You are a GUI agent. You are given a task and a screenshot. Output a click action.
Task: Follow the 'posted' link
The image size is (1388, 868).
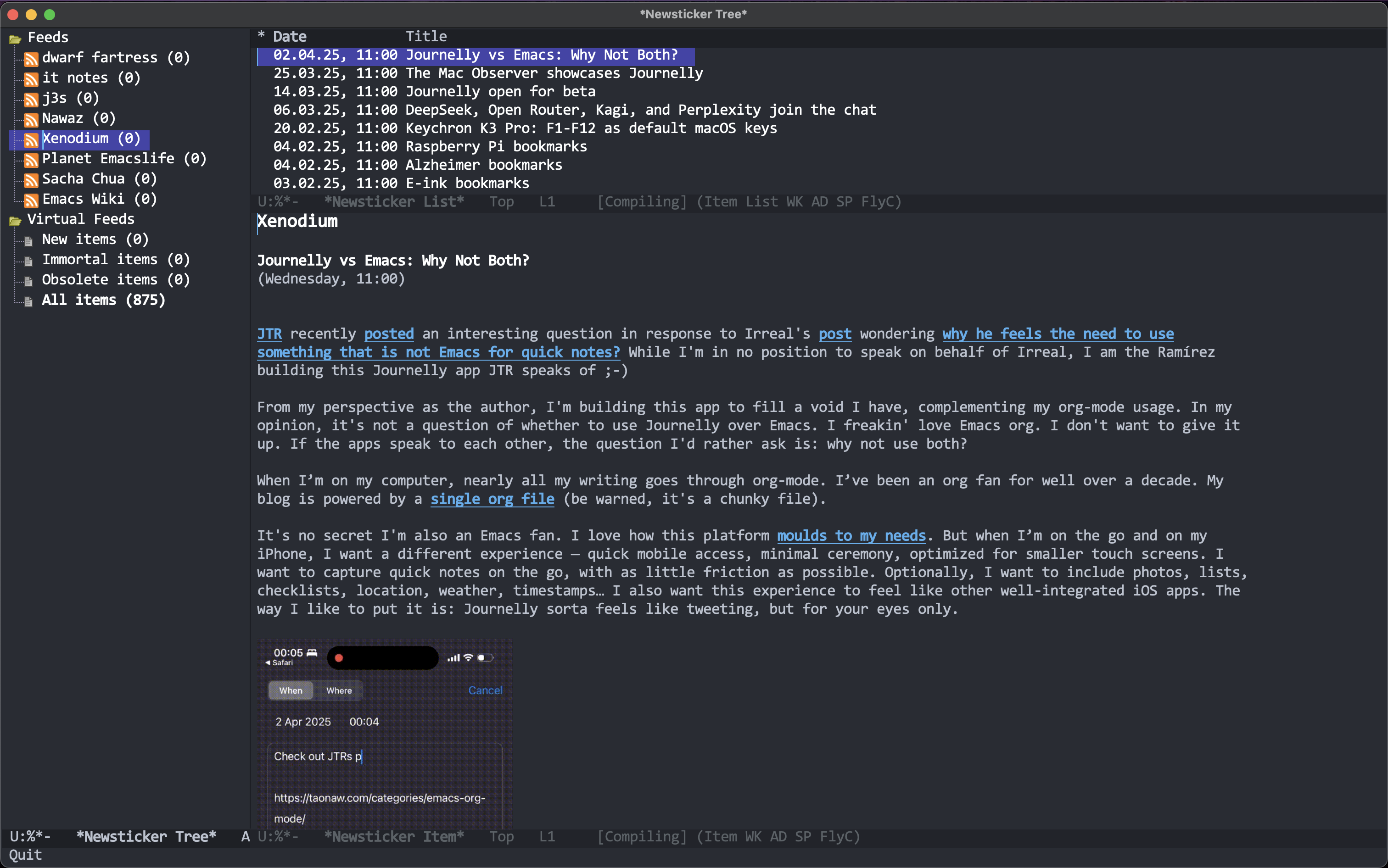point(389,334)
